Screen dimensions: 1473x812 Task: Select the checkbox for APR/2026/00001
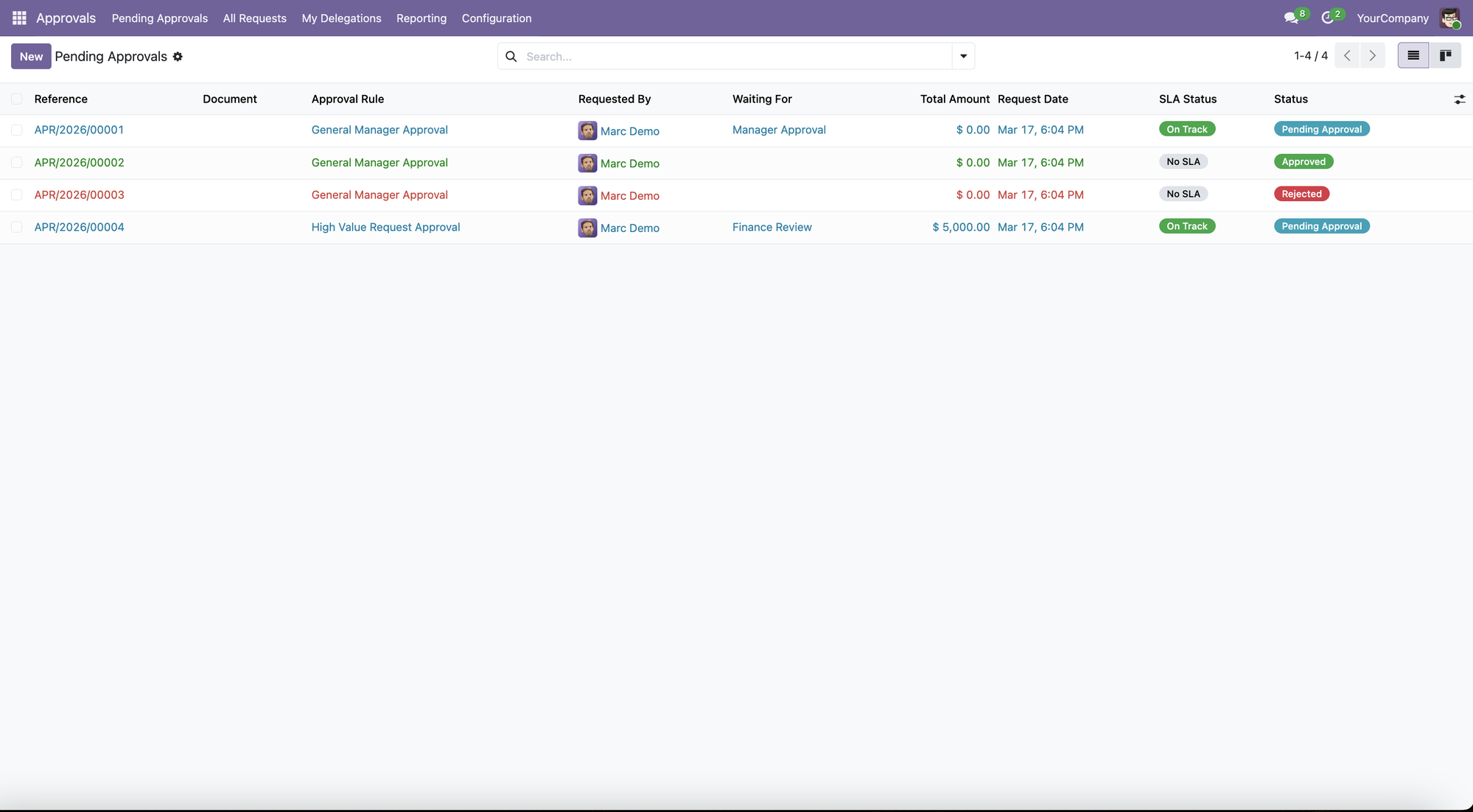[16, 130]
